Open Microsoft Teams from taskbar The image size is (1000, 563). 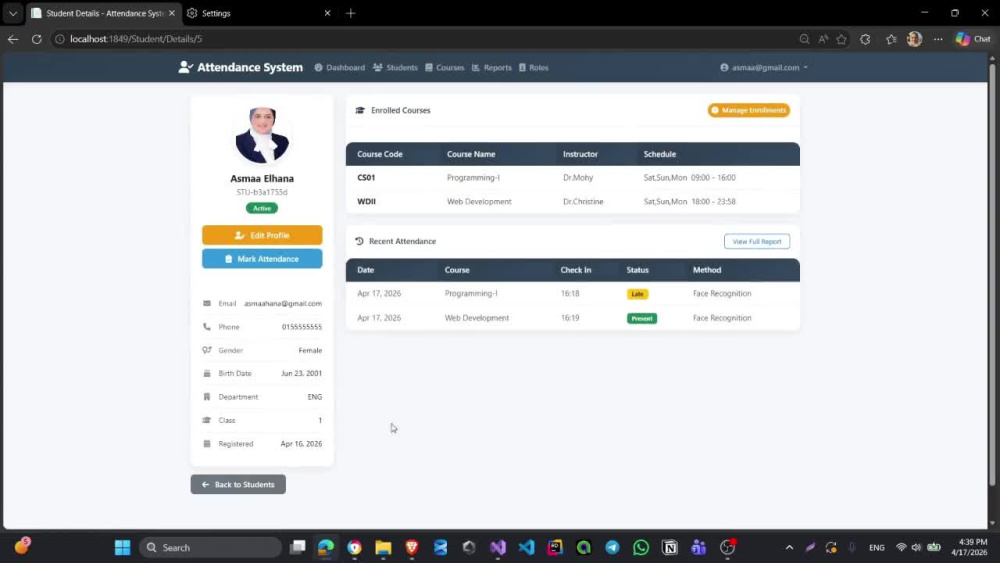(x=698, y=548)
